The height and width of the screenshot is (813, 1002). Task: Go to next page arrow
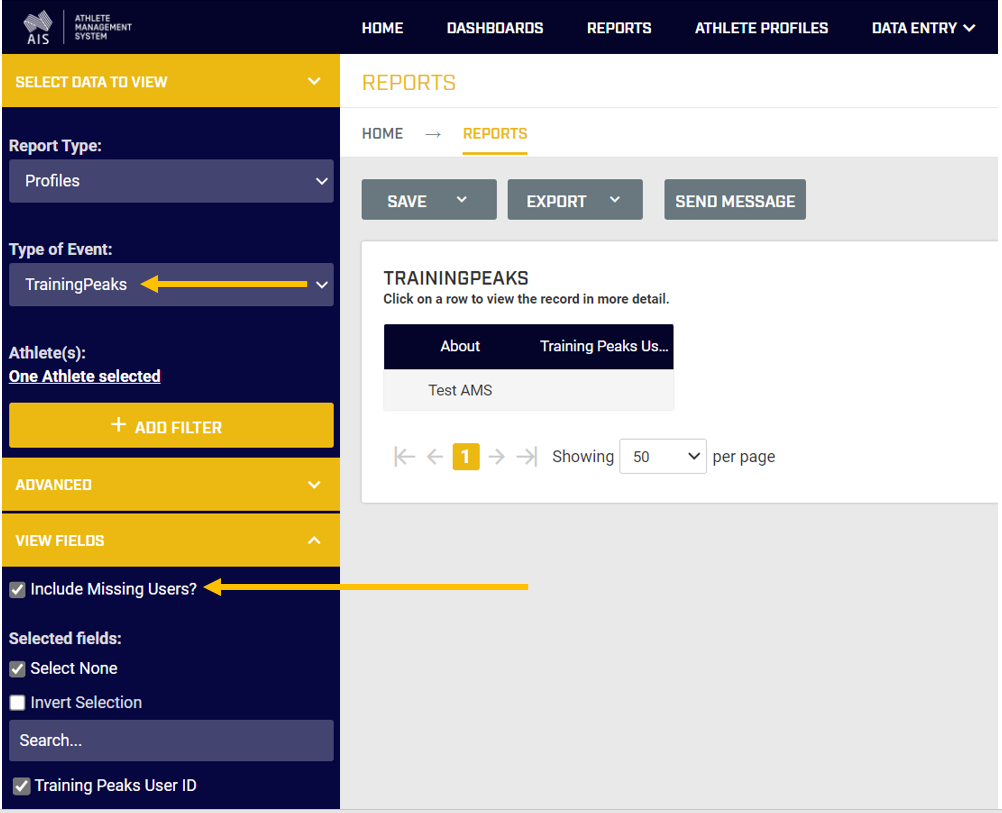[x=497, y=456]
